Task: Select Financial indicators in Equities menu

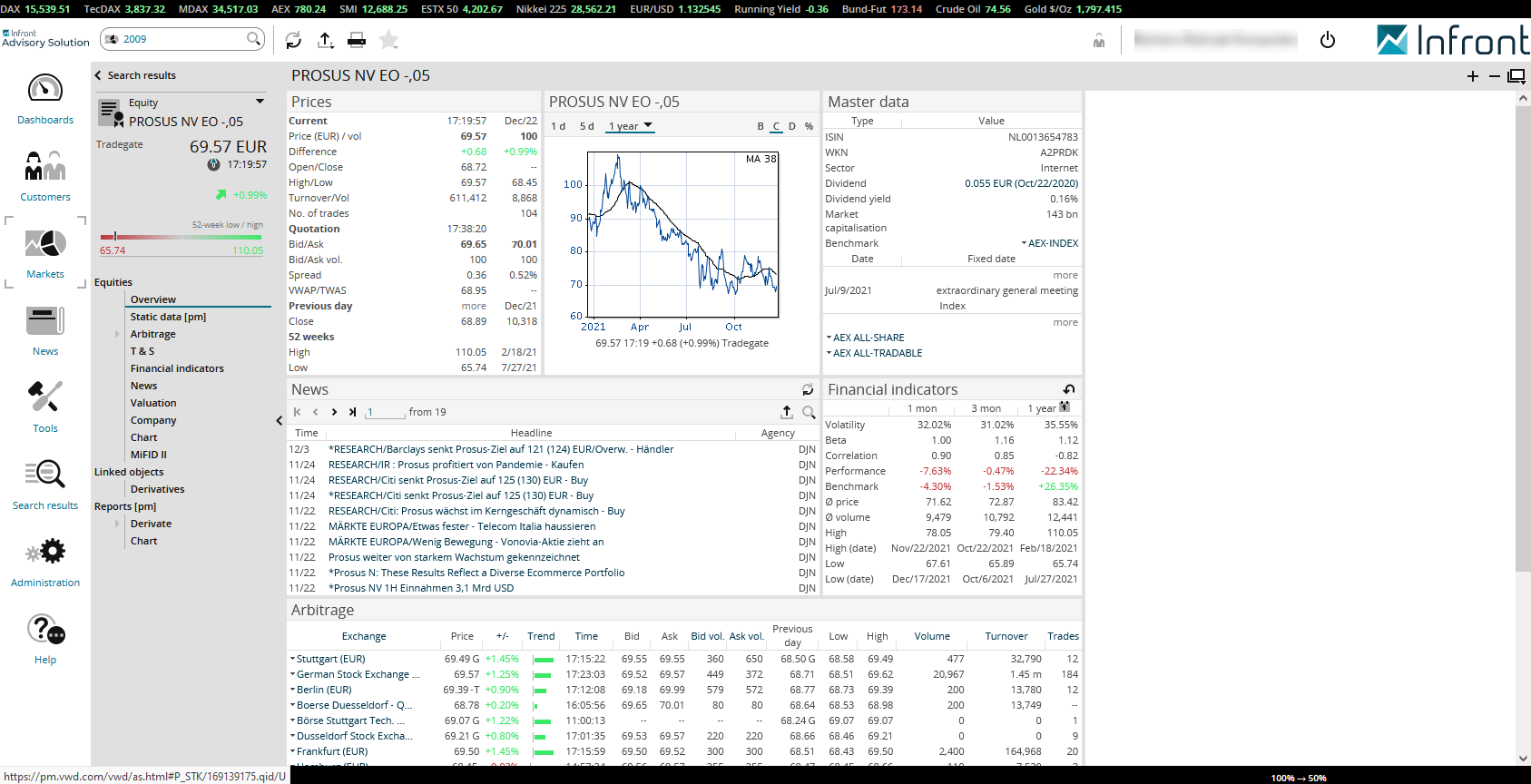Action: 177,368
